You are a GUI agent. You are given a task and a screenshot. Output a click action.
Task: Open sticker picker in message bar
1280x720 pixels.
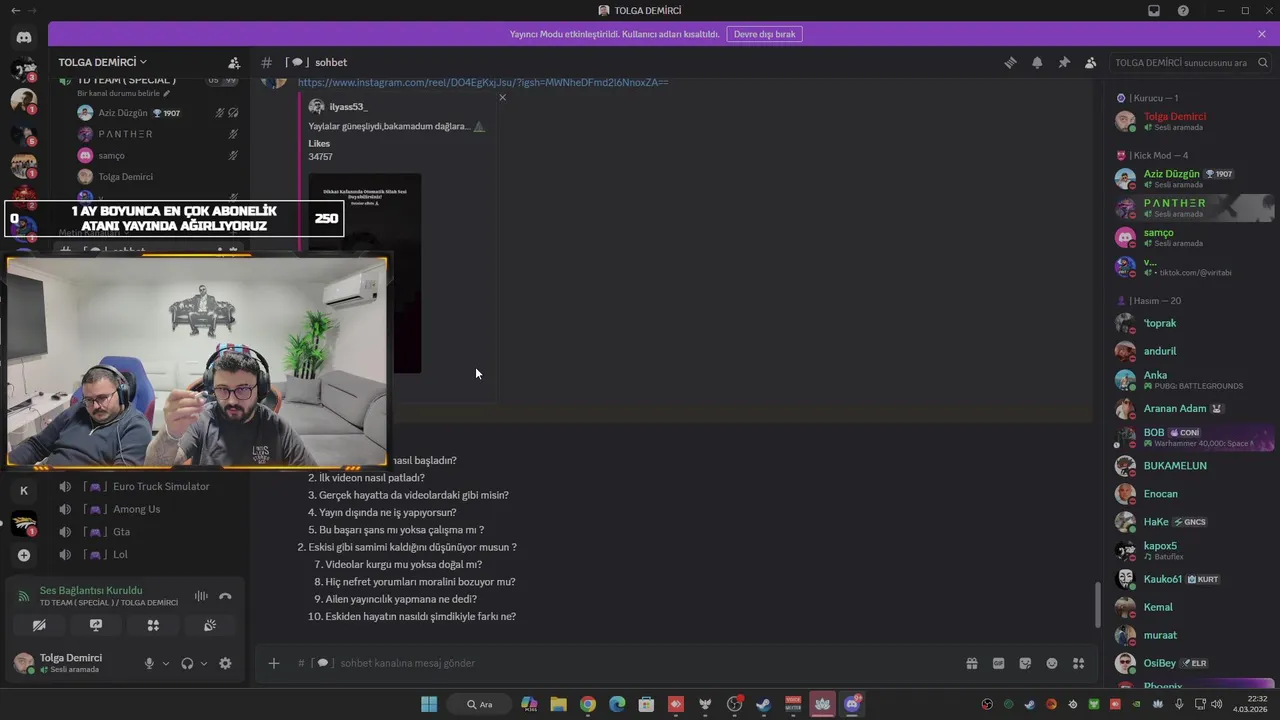pyautogui.click(x=1025, y=663)
